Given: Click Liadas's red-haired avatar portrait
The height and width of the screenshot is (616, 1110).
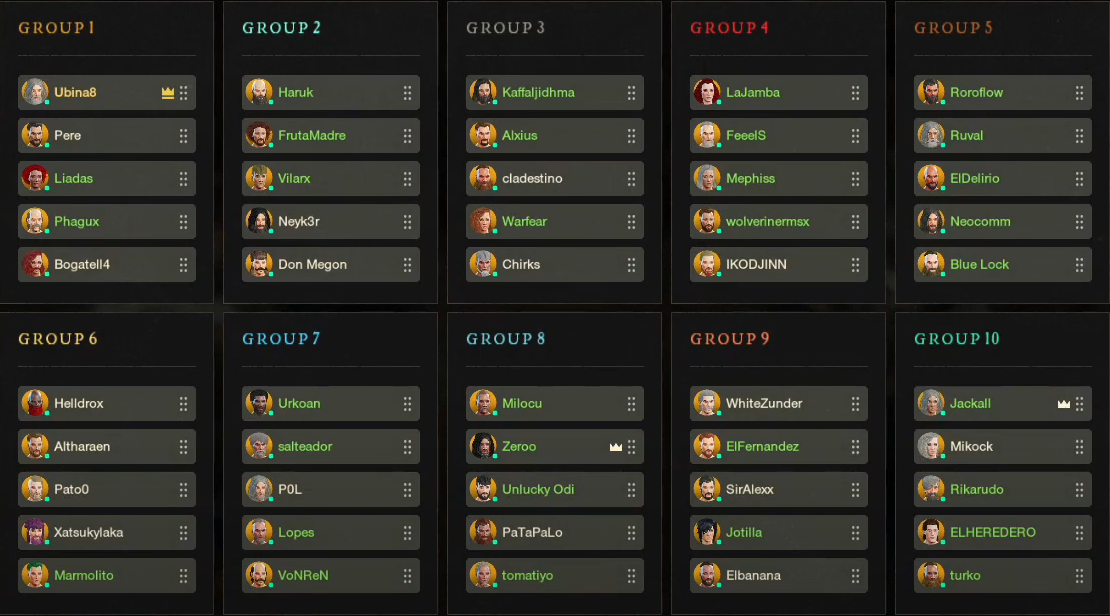Looking at the screenshot, I should (x=35, y=179).
